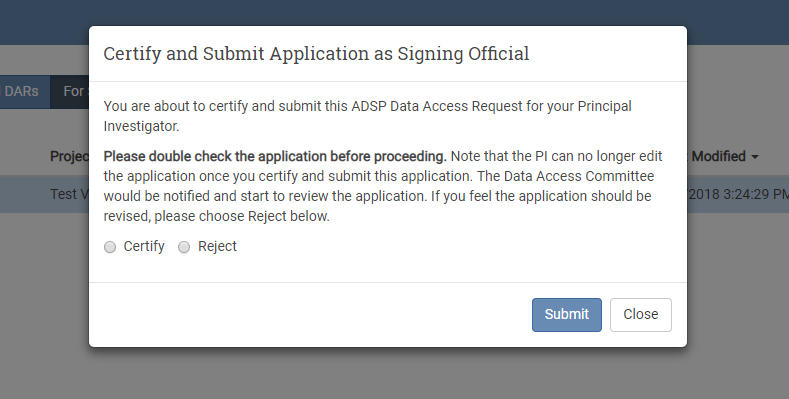
Task: Click the "ADSP Data Access Request" phrase
Action: 437,107
